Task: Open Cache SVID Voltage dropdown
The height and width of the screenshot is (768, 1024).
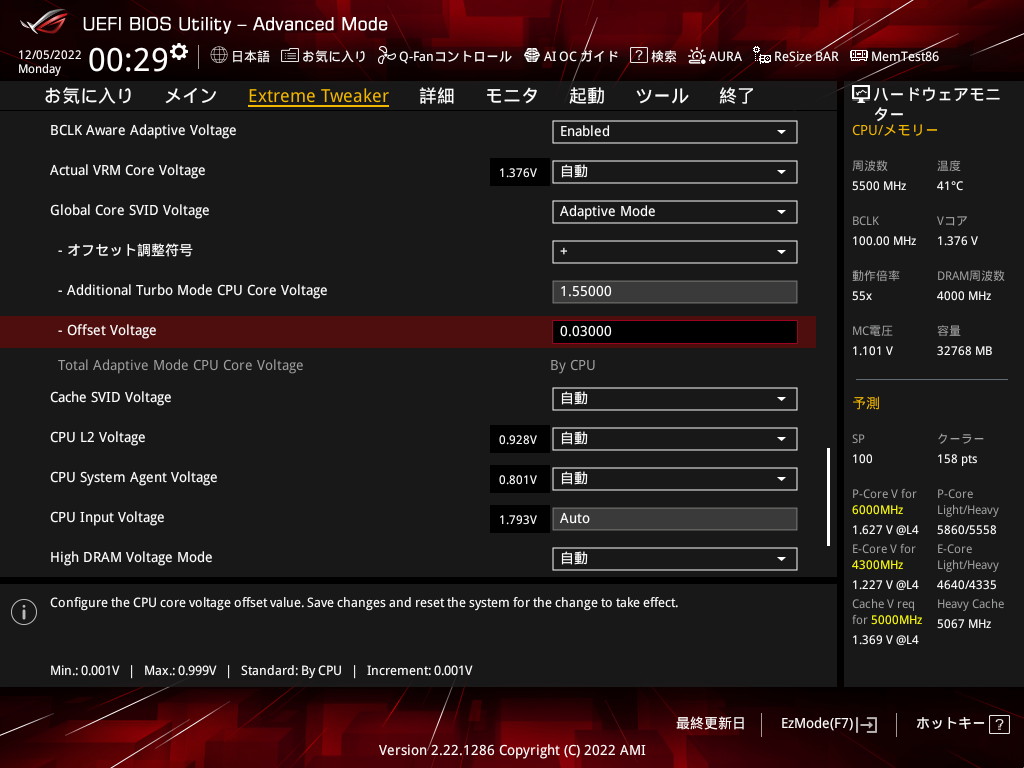Action: tap(675, 399)
